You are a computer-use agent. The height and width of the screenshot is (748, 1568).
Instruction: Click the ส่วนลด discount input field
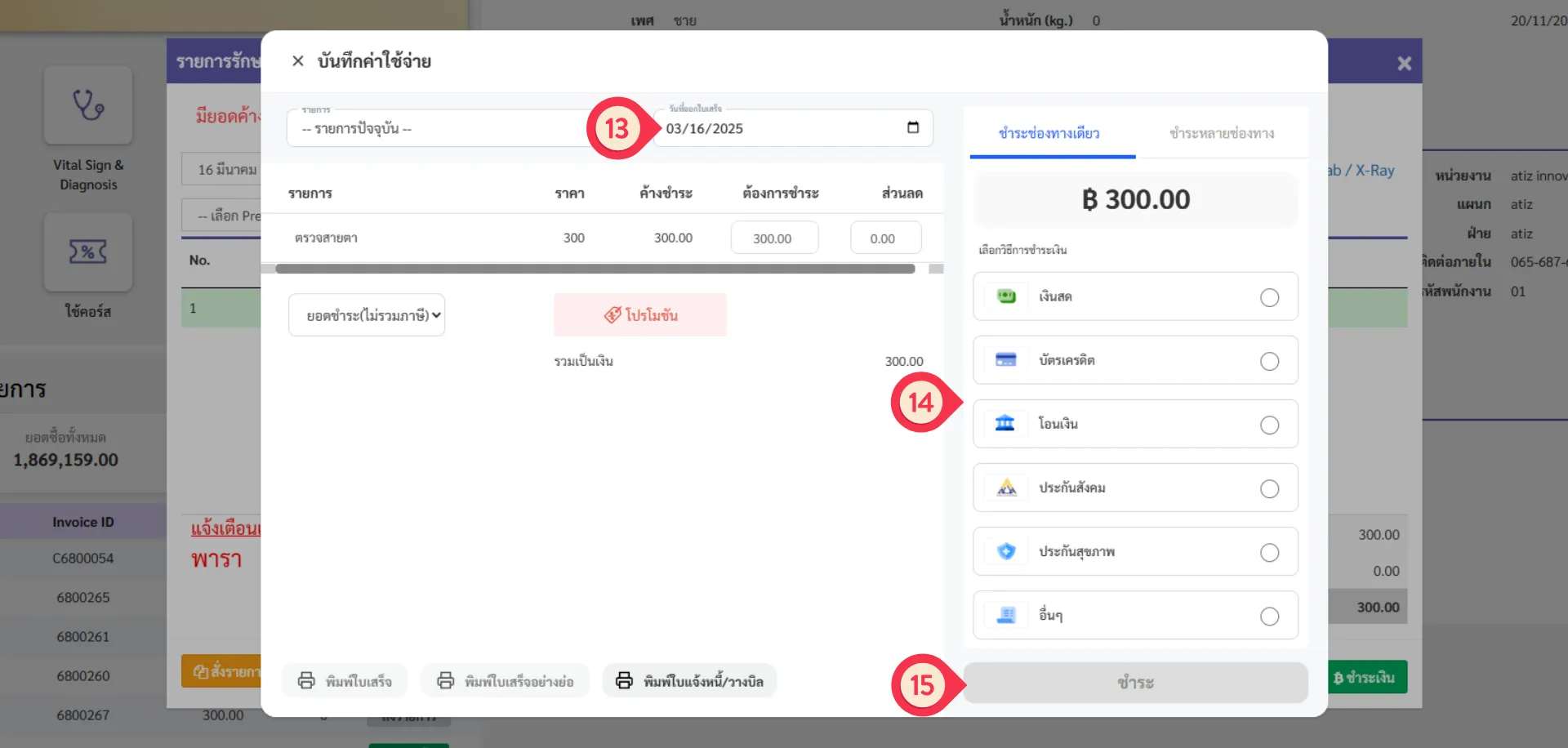point(885,238)
